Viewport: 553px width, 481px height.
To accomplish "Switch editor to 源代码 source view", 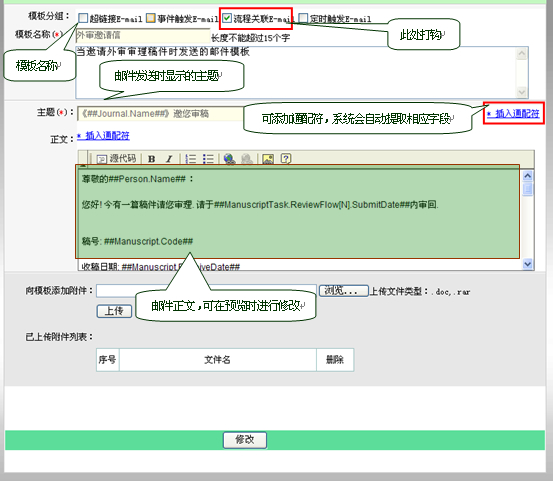I will (x=117, y=159).
